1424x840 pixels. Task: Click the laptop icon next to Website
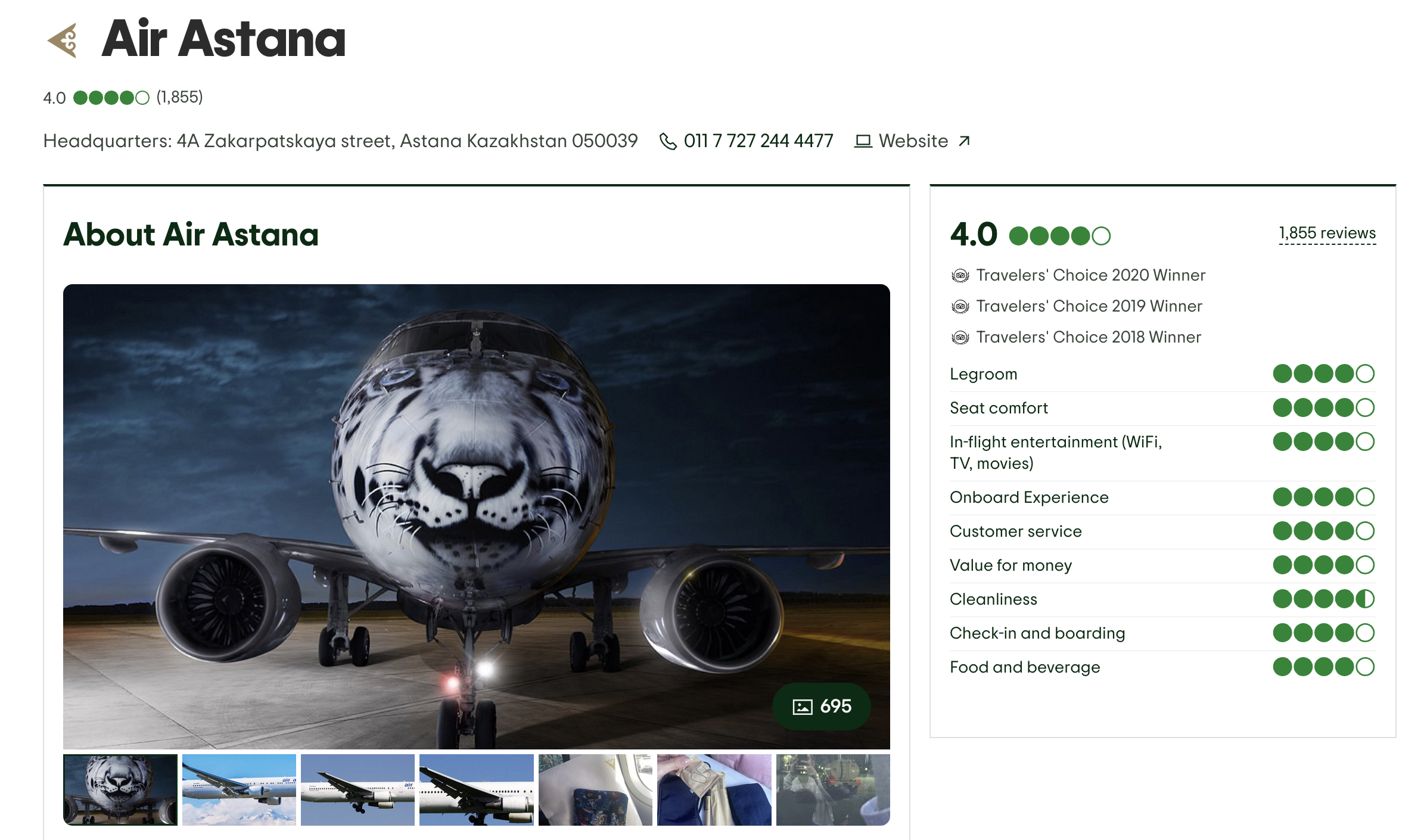point(863,141)
